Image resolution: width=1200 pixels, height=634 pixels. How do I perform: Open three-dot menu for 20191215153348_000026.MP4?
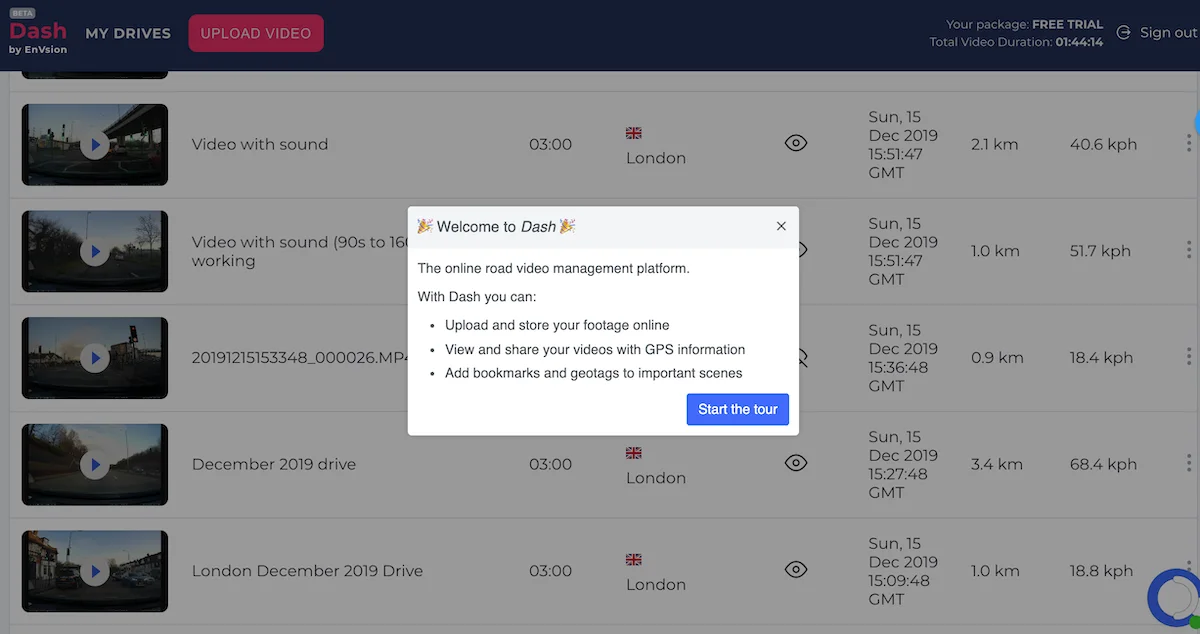(x=1188, y=356)
